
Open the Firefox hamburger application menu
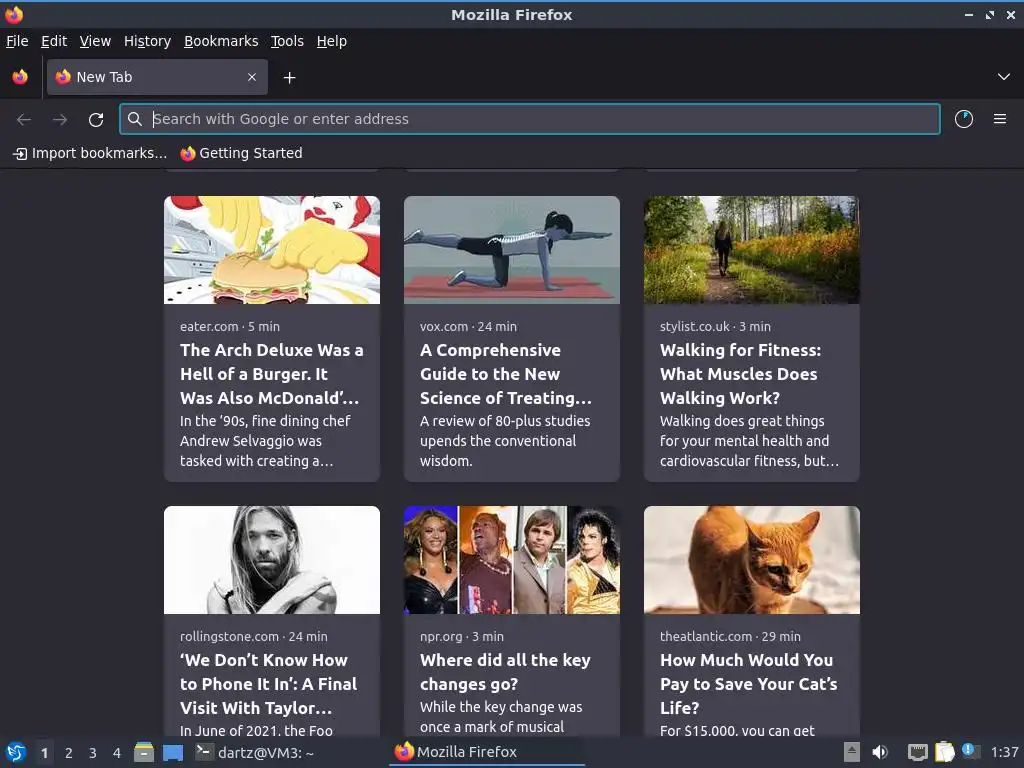999,119
